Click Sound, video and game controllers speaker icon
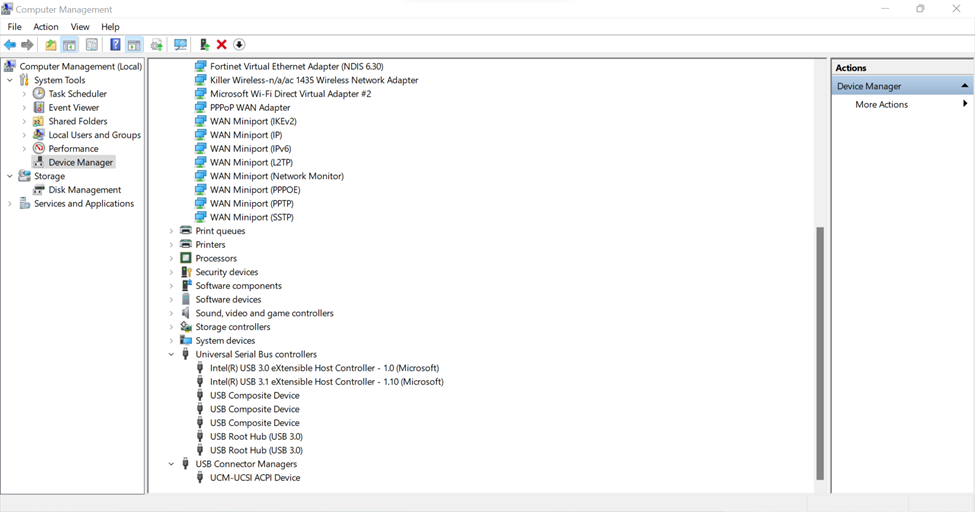The image size is (975, 512). (x=185, y=313)
